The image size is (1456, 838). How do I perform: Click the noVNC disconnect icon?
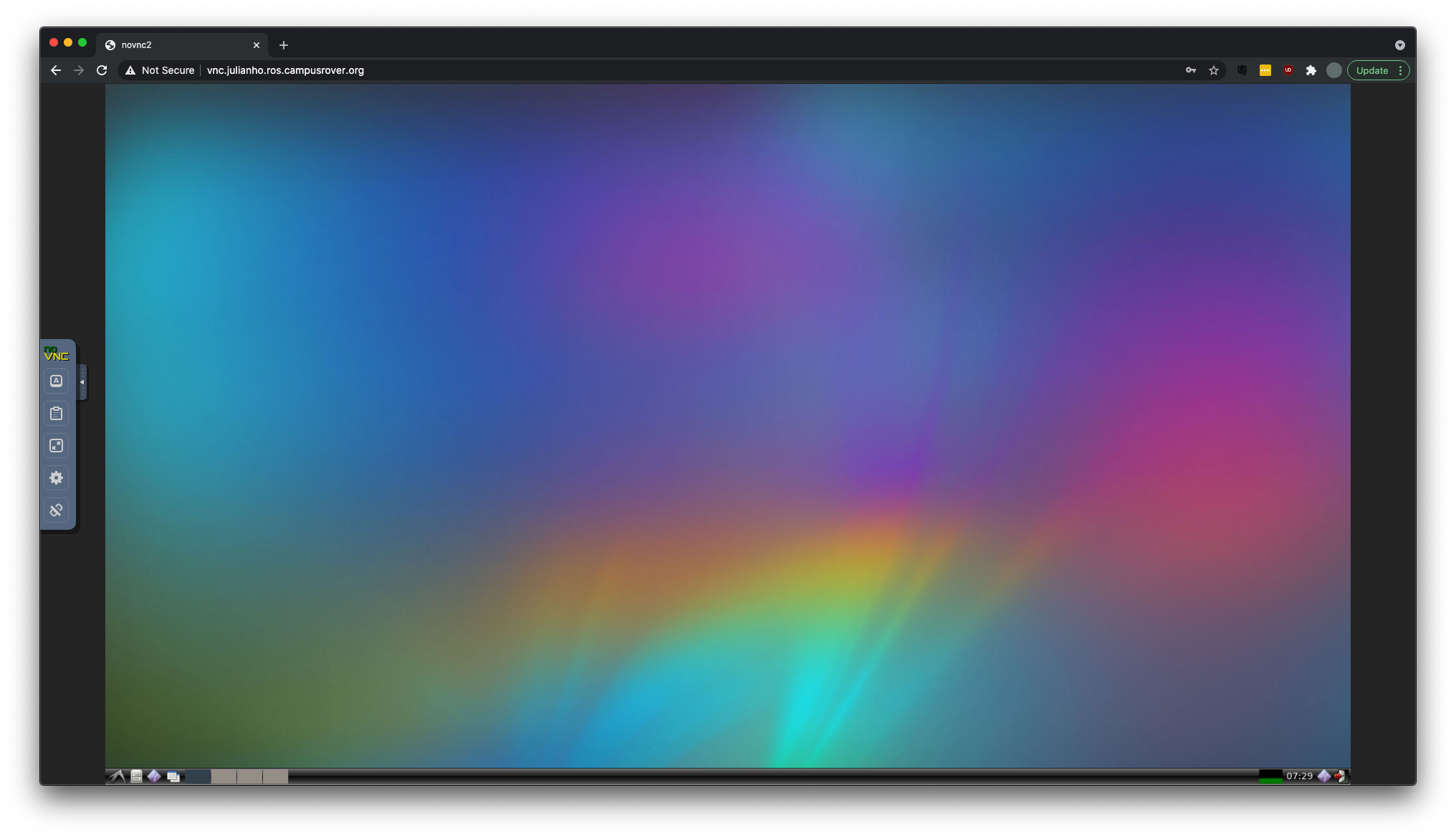click(56, 510)
